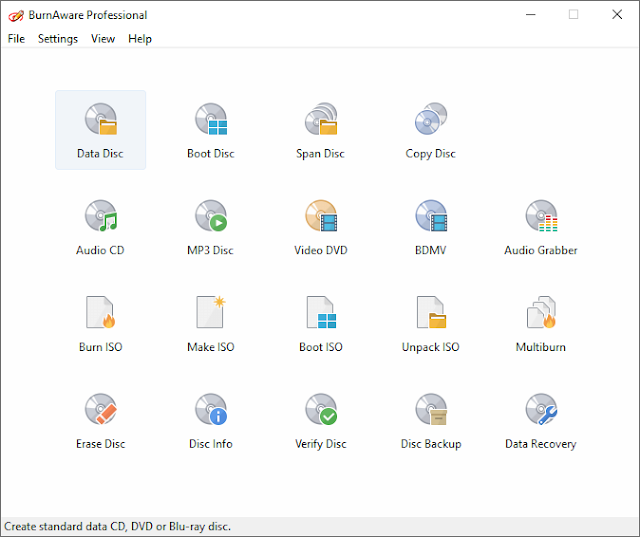Image resolution: width=640 pixels, height=537 pixels.
Task: Launch the Audio Grabber tool
Action: coord(541,227)
